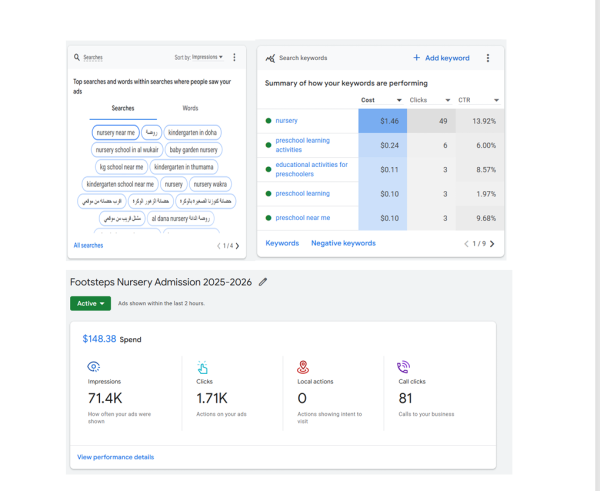
Task: Select the baby garden nursery chip
Action: [x=194, y=150]
